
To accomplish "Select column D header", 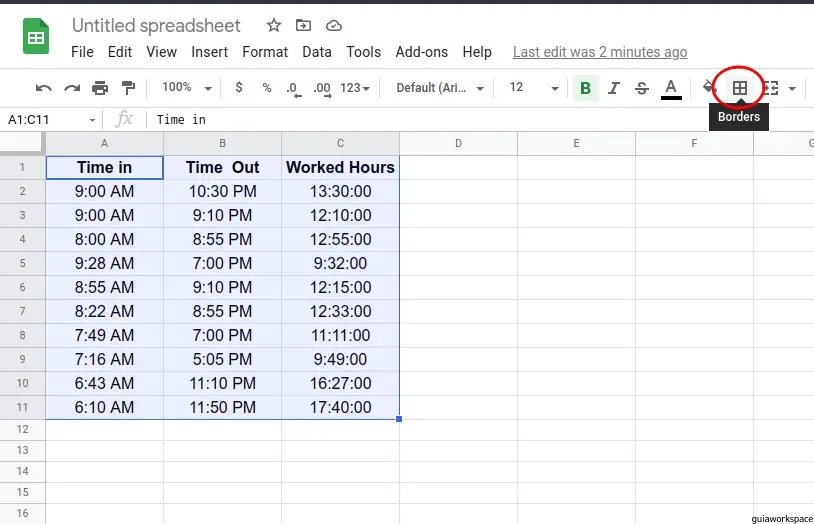I will 458,143.
